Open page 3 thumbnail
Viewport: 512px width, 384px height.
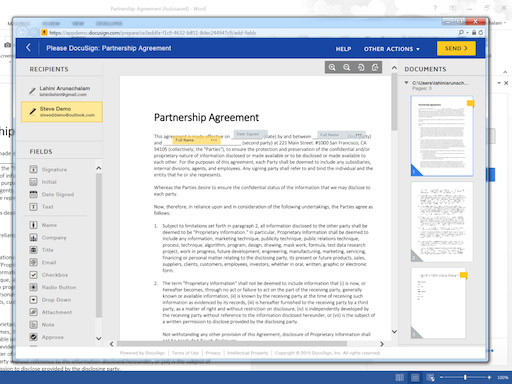[439, 303]
